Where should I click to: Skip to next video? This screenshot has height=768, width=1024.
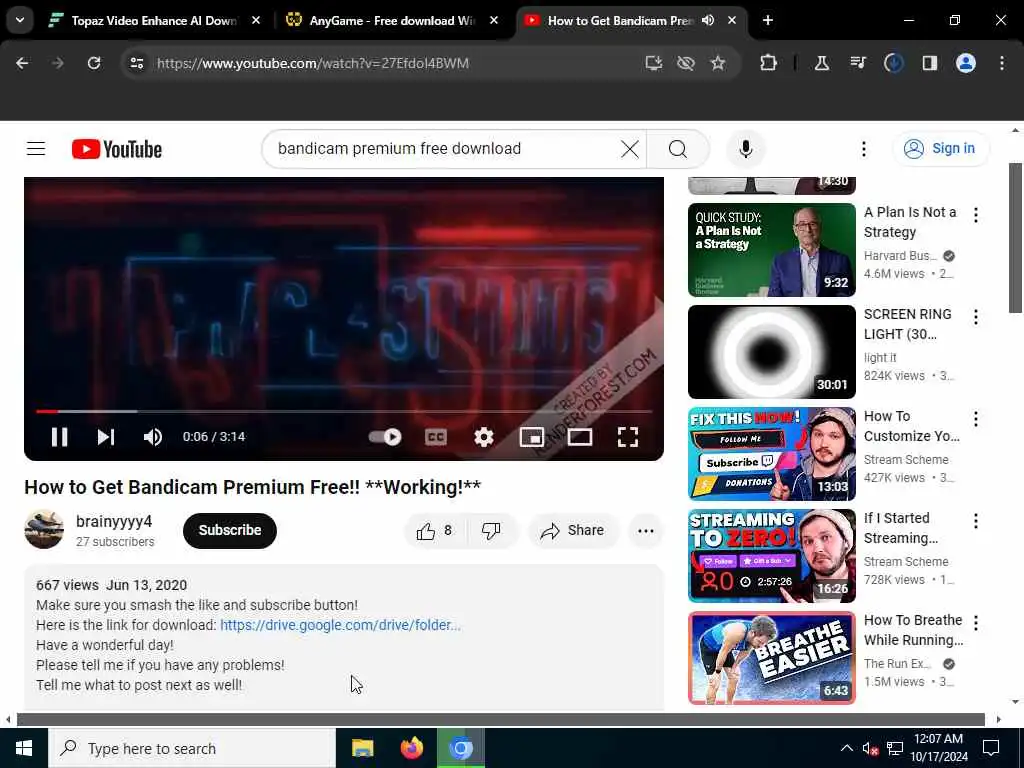tap(106, 437)
